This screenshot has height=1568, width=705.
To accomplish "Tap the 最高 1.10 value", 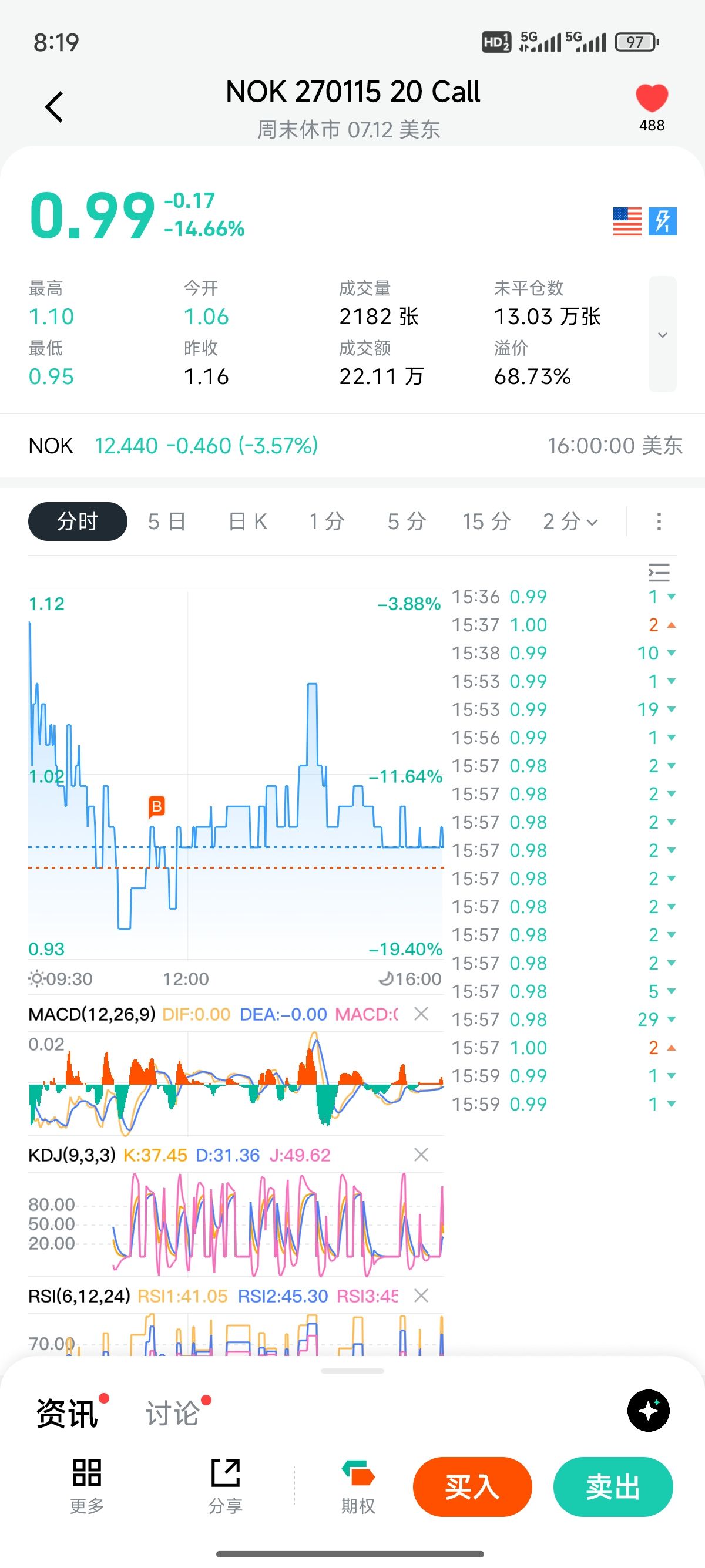I will pyautogui.click(x=51, y=317).
